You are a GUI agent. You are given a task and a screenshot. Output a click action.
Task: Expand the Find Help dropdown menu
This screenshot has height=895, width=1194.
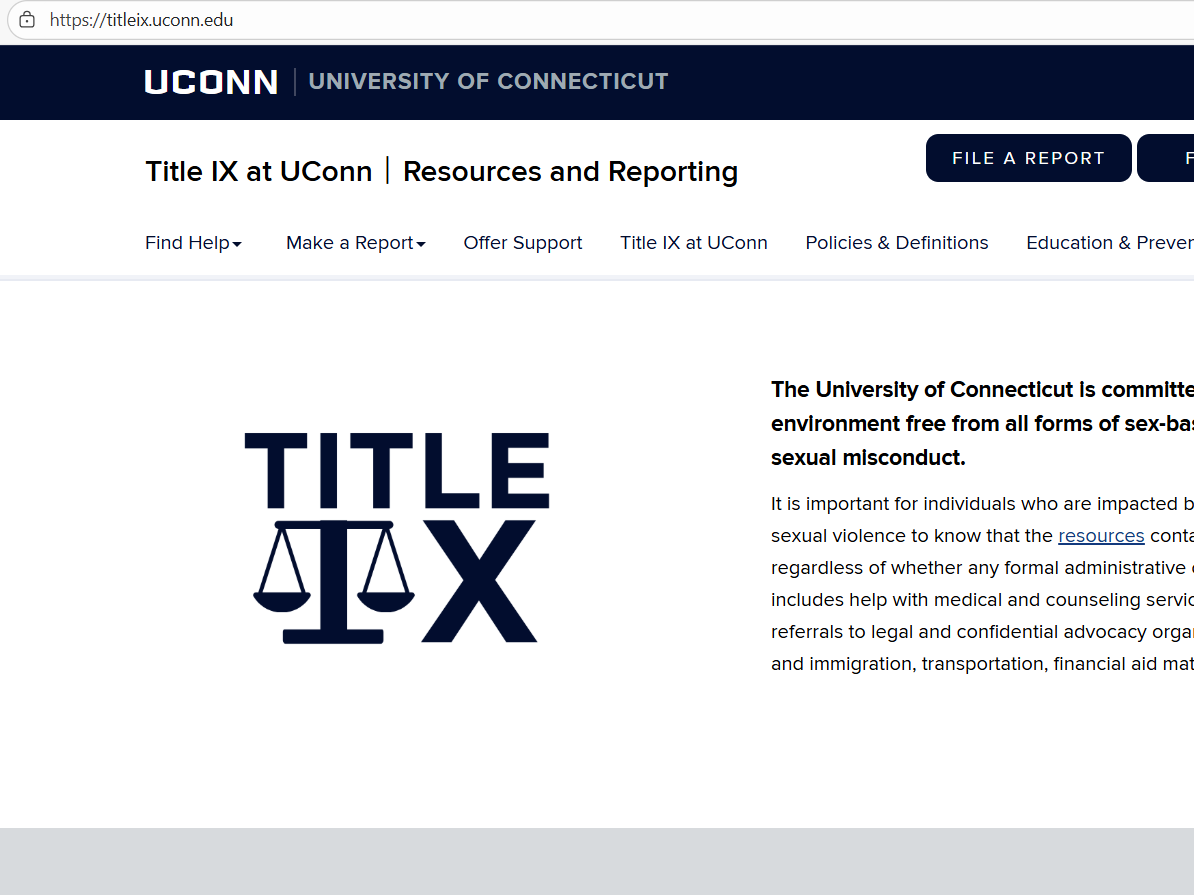click(186, 242)
